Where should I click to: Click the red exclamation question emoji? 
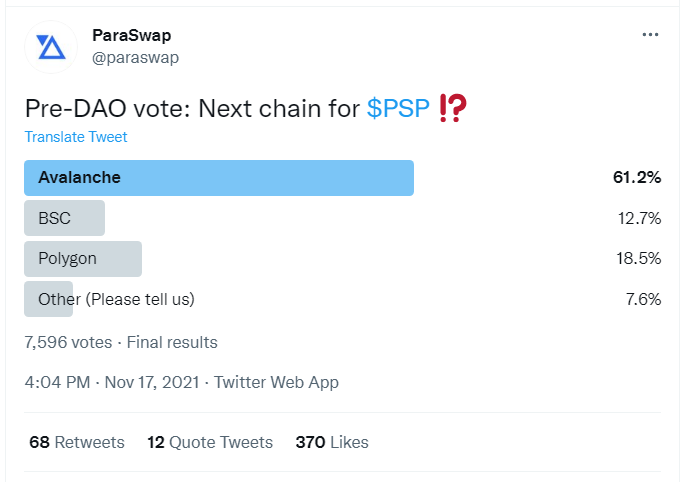(453, 108)
